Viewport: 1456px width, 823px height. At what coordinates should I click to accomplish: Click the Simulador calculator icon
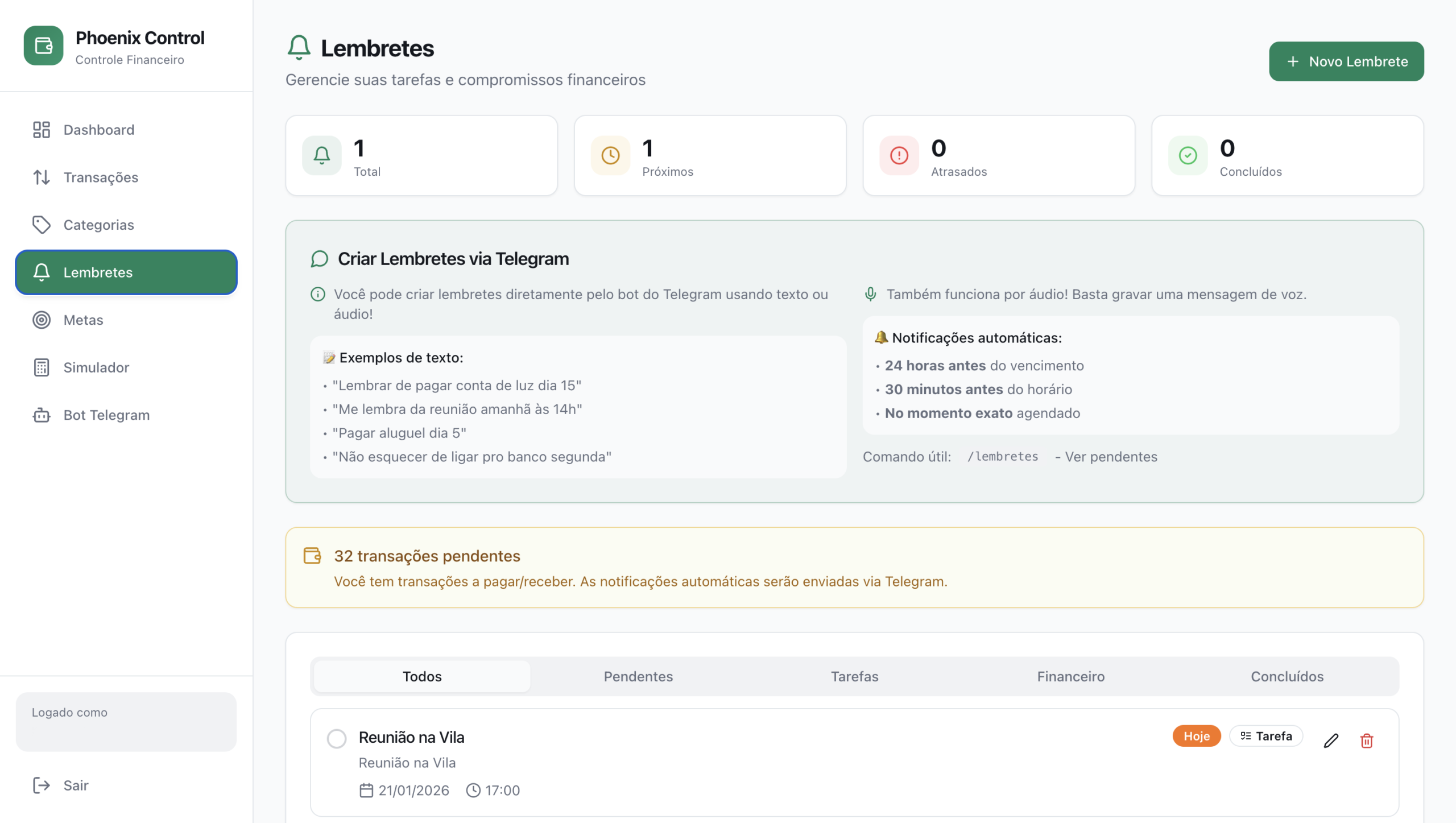tap(42, 367)
